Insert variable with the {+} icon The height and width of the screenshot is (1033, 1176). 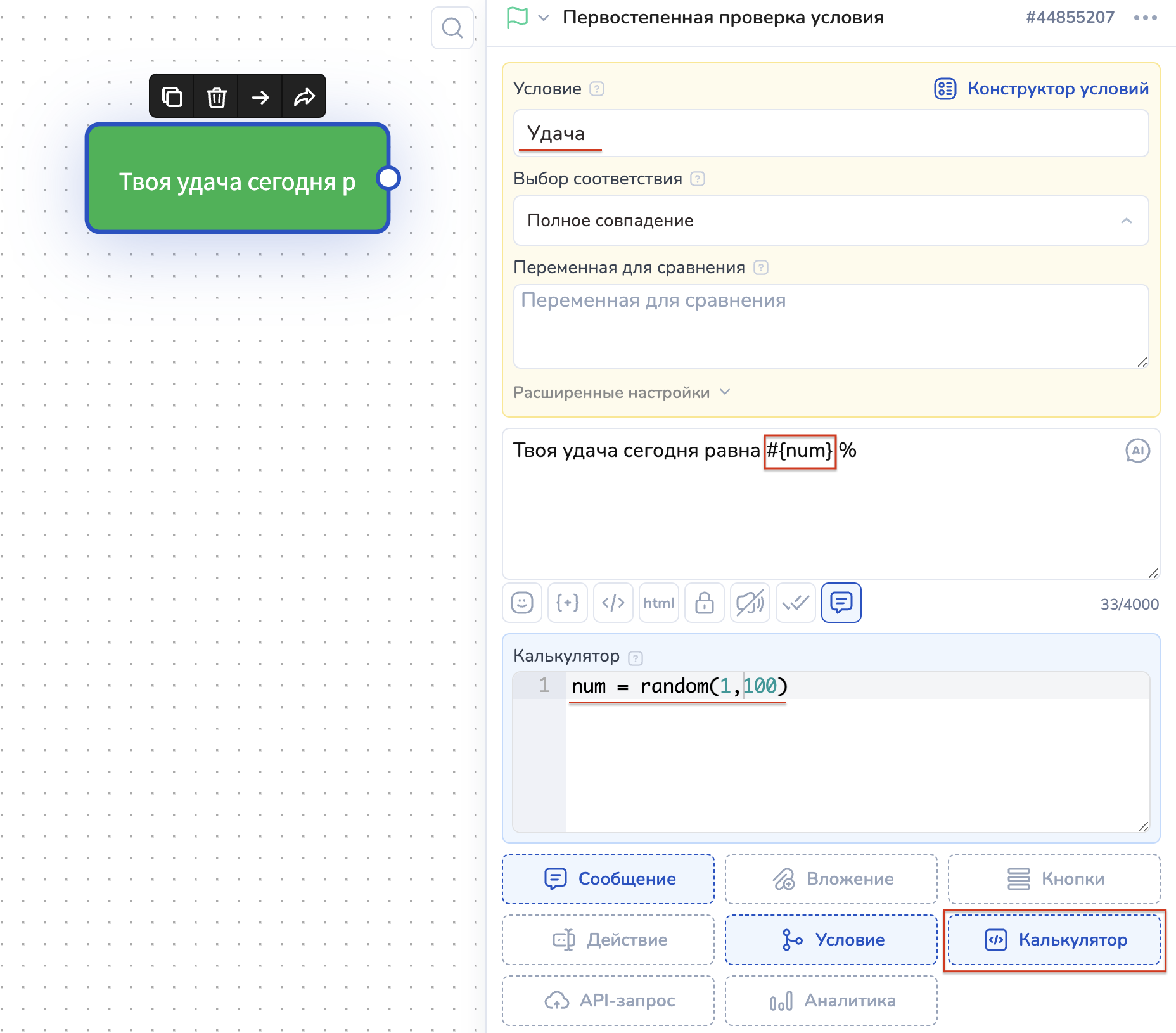pos(568,603)
